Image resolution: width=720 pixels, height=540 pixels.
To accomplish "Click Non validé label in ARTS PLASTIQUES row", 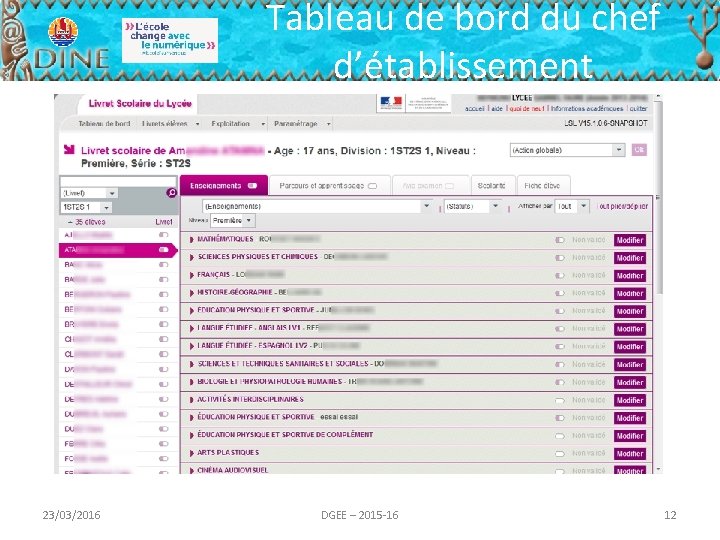I will (588, 454).
